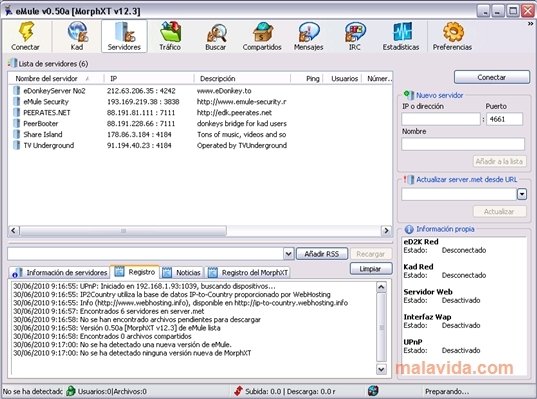Sort servers by IP column

click(x=149, y=78)
